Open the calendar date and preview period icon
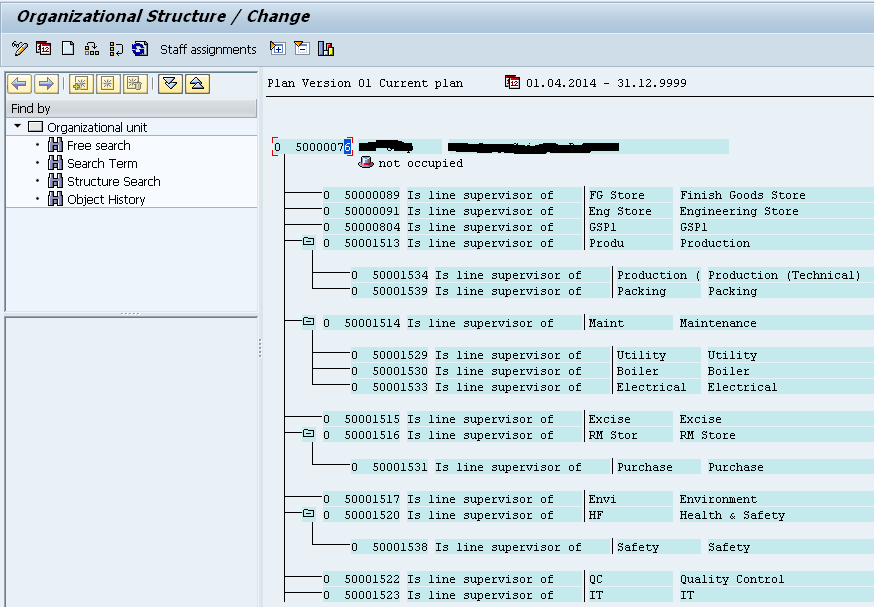 click(43, 49)
